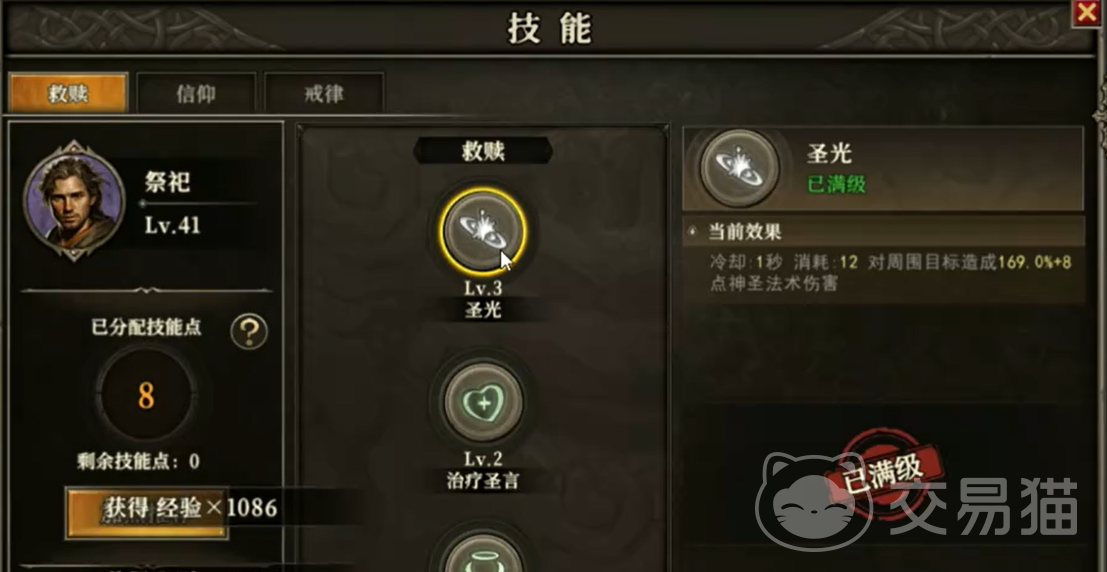Open the question mark help icon
Viewport: 1107px width, 572px height.
[x=249, y=331]
